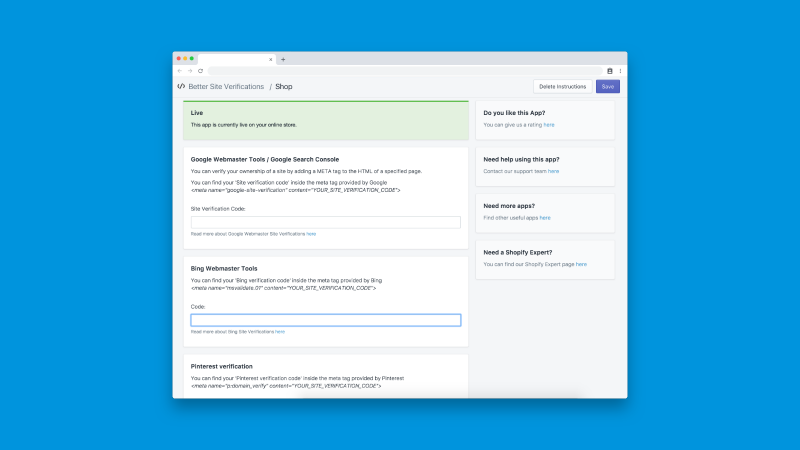The image size is (800, 450).
Task: Click the code icon beside Better Site Verifications
Action: click(181, 86)
